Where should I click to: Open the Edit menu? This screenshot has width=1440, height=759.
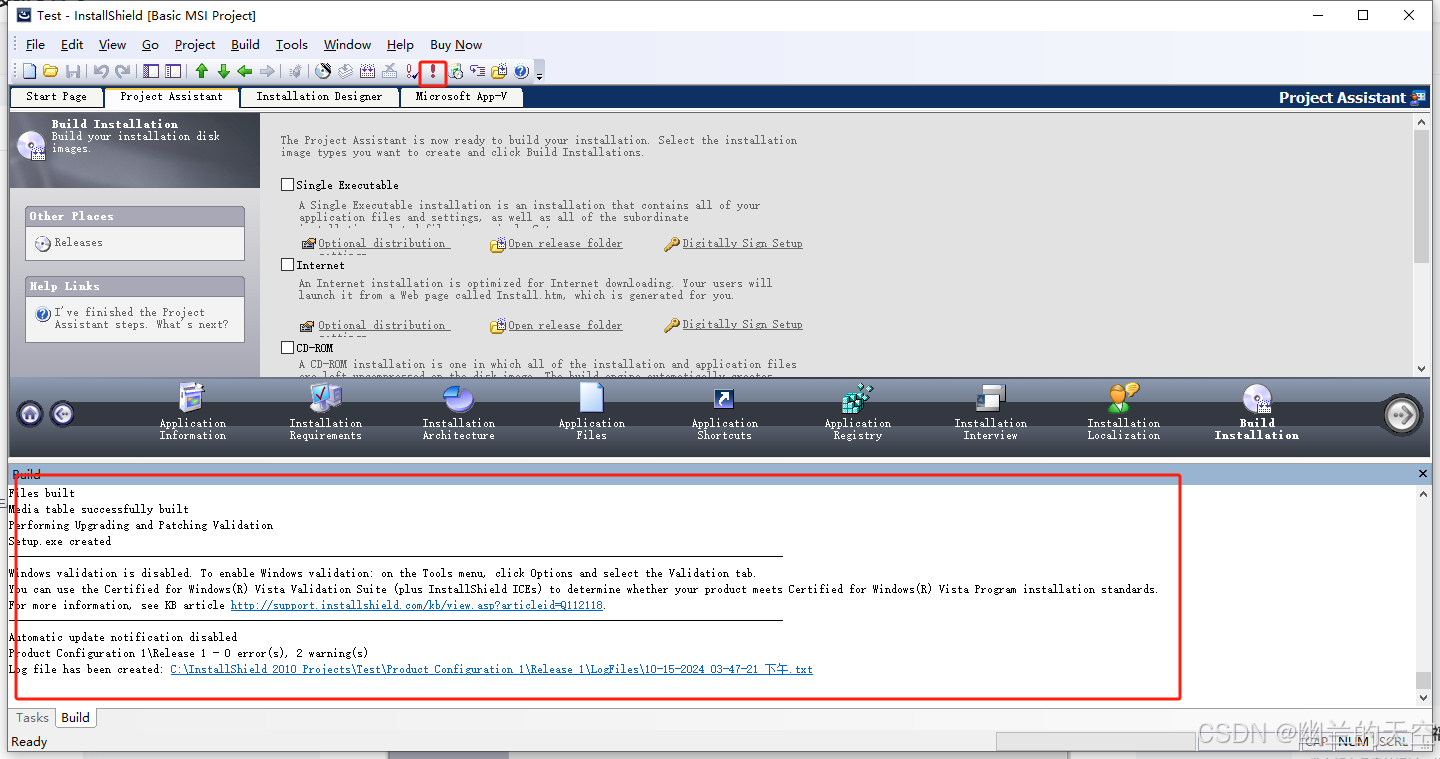[72, 45]
